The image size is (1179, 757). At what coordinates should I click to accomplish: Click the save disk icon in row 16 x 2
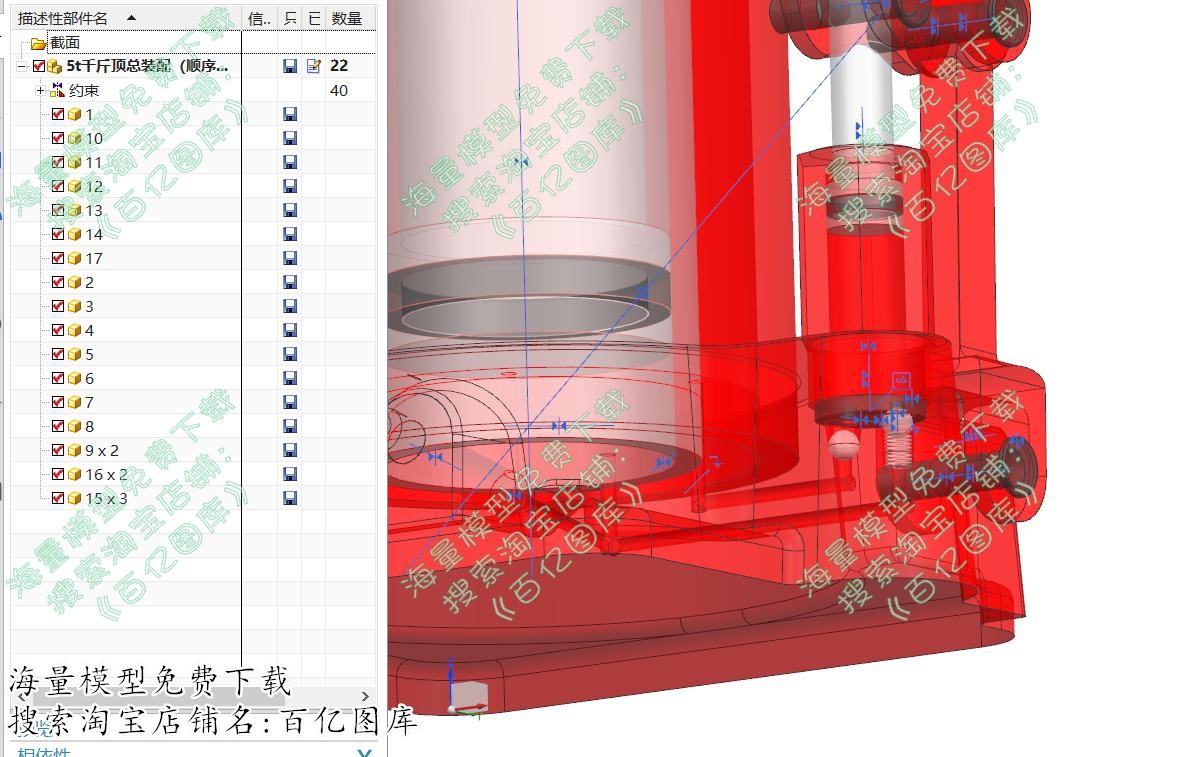[289, 474]
